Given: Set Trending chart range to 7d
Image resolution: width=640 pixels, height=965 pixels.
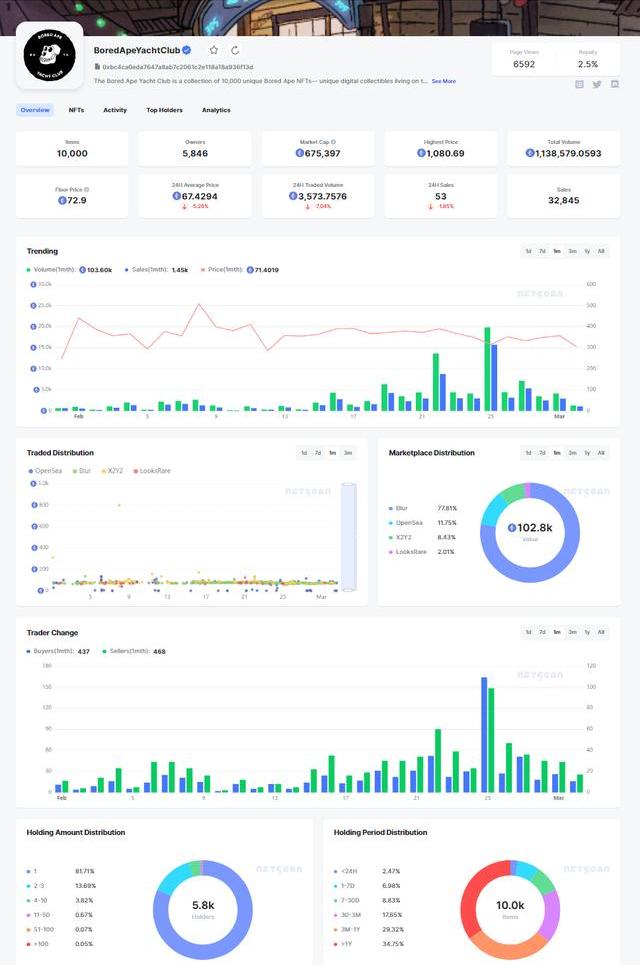Looking at the screenshot, I should [x=542, y=251].
